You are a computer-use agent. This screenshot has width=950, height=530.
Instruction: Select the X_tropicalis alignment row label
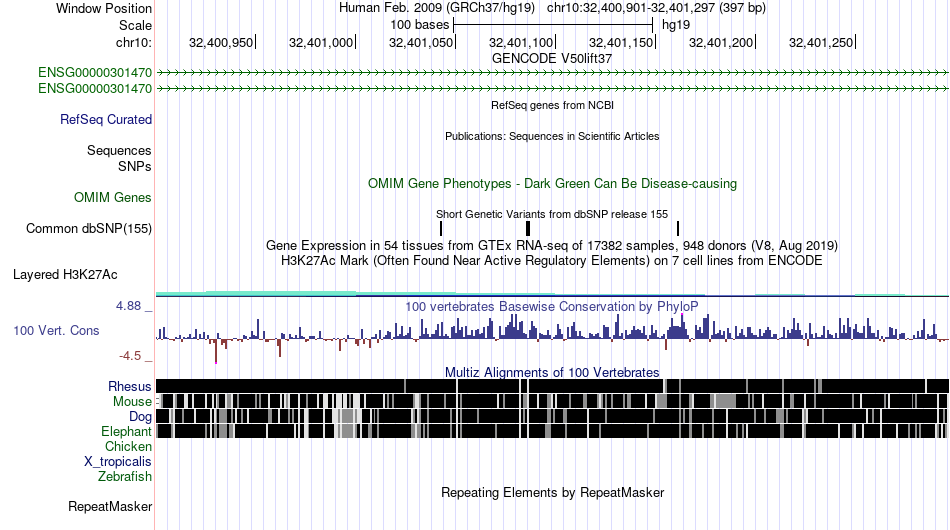pos(118,462)
